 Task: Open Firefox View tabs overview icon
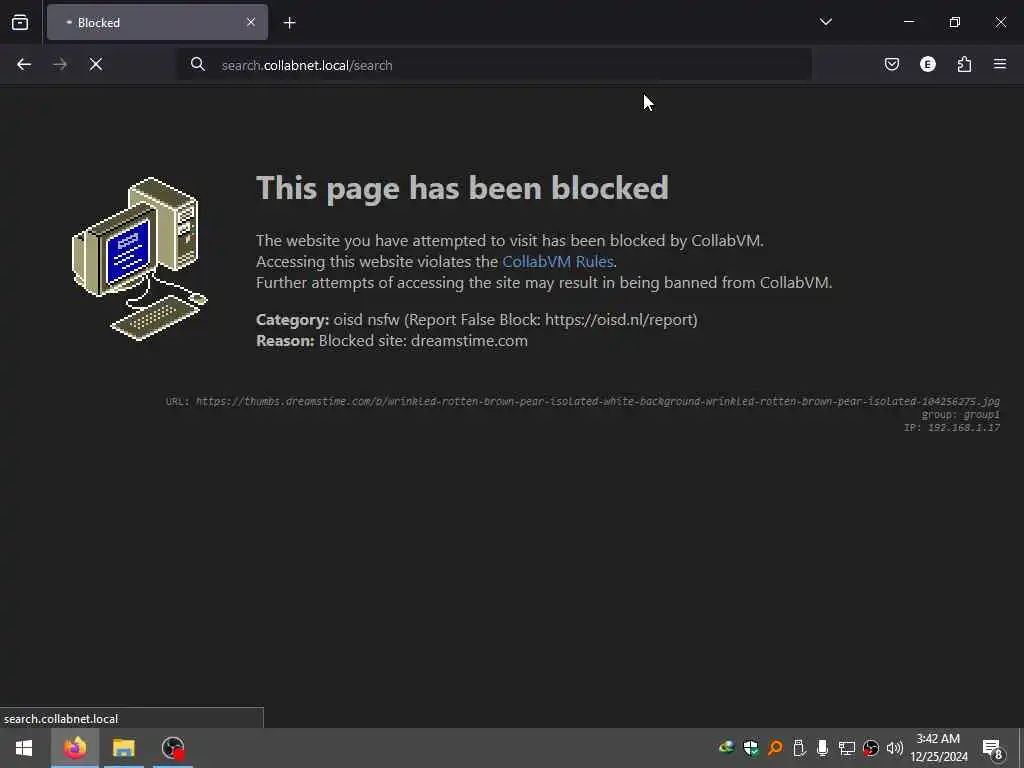[20, 22]
